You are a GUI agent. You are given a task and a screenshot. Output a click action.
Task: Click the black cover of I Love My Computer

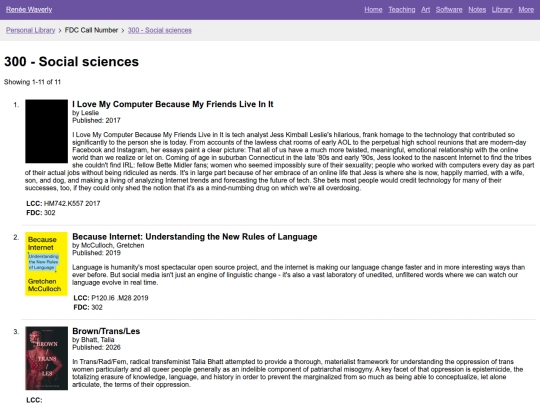(x=46, y=131)
